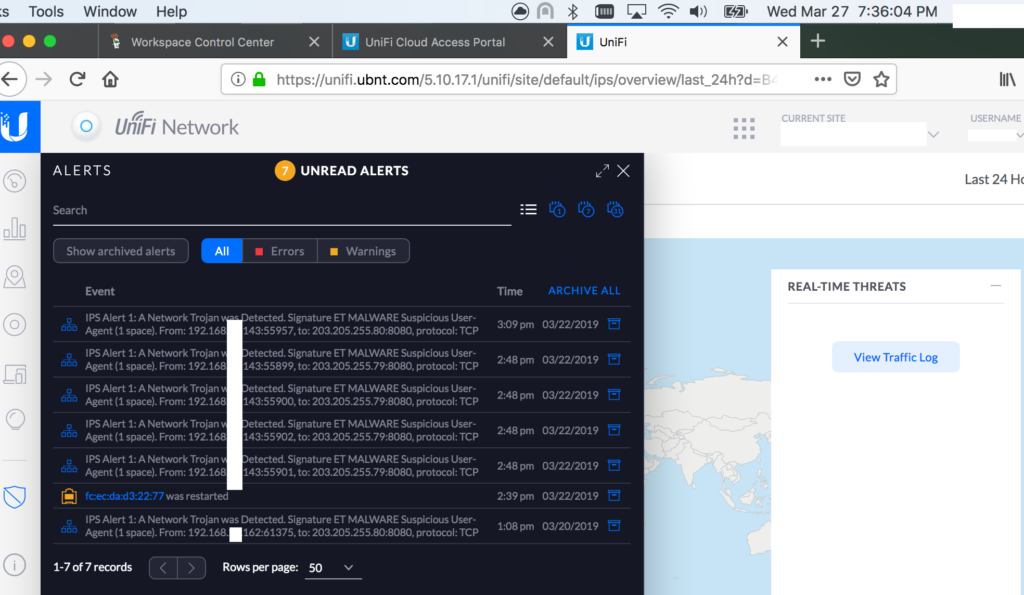The image size is (1024, 595).
Task: Filter alerts to last 7 days
Action: point(586,210)
